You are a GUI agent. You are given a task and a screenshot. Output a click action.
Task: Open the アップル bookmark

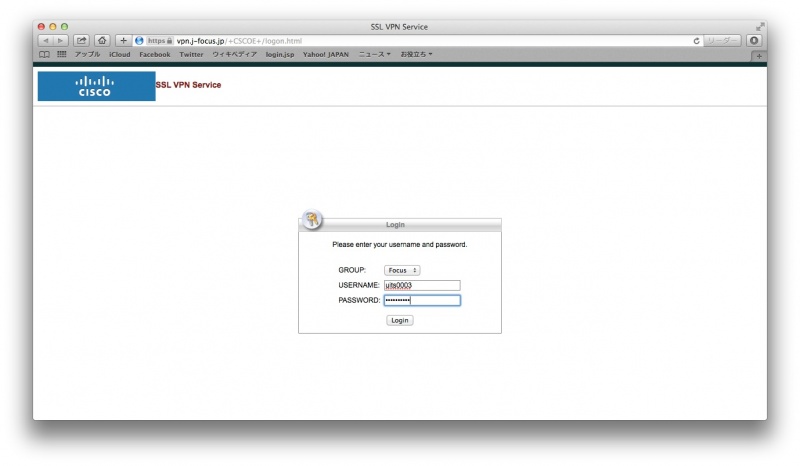(x=87, y=54)
